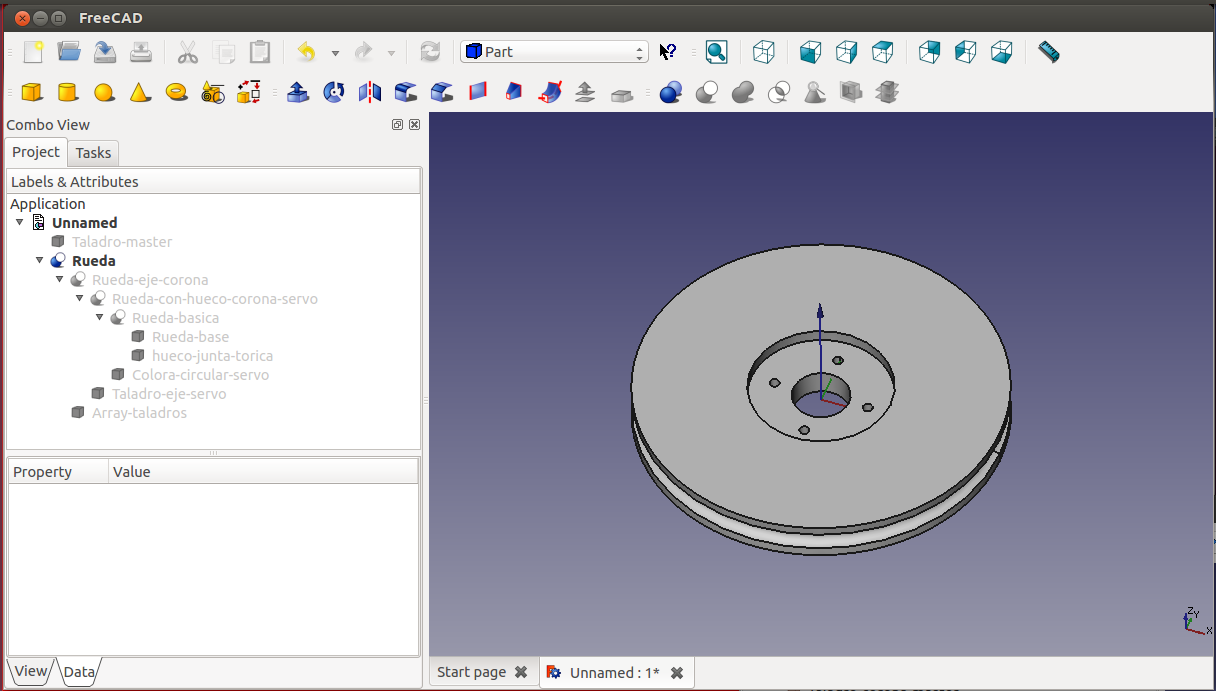Image resolution: width=1216 pixels, height=691 pixels.
Task: Activate the Mirror tool
Action: click(370, 93)
